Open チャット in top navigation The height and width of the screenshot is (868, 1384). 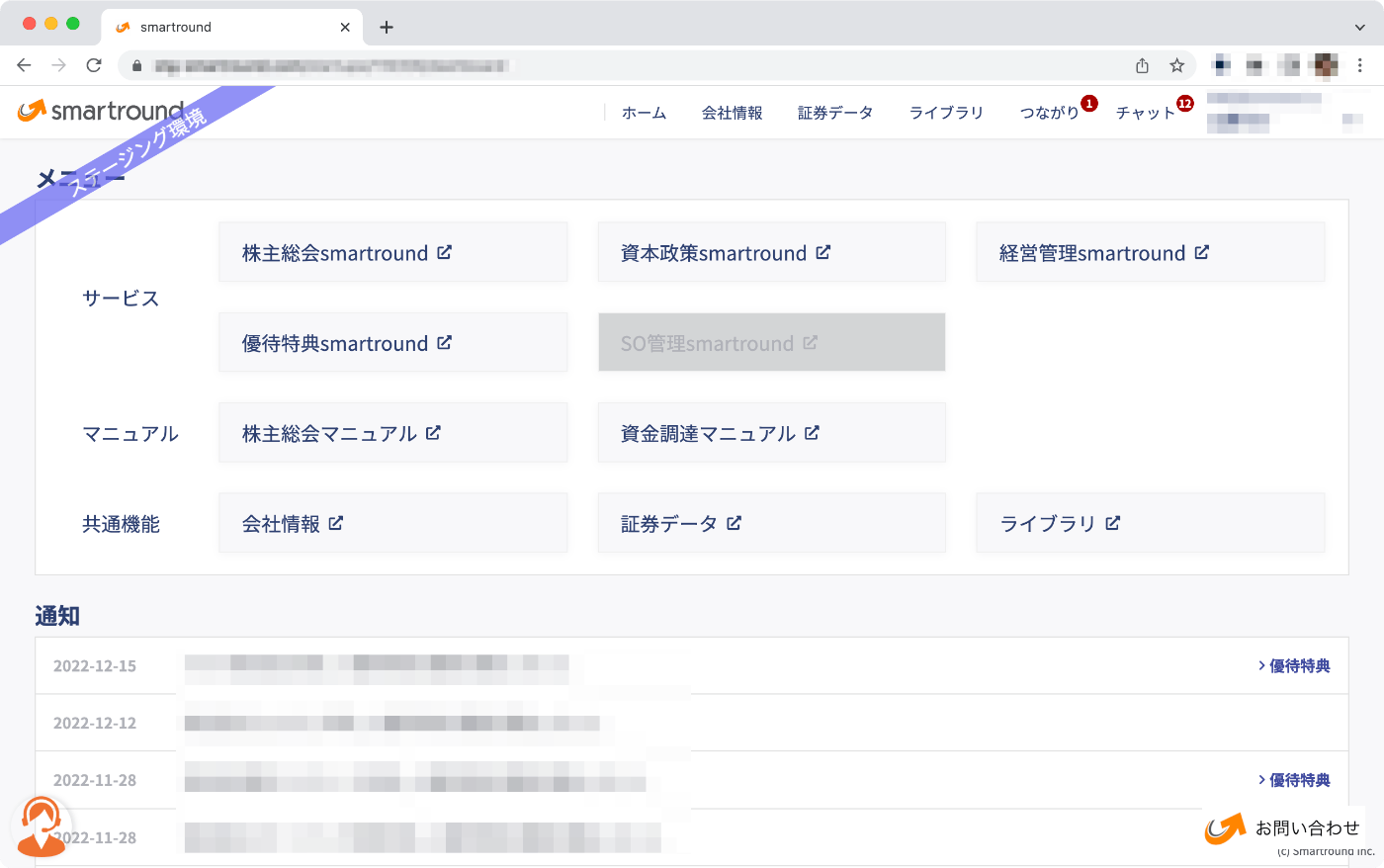tap(1146, 113)
